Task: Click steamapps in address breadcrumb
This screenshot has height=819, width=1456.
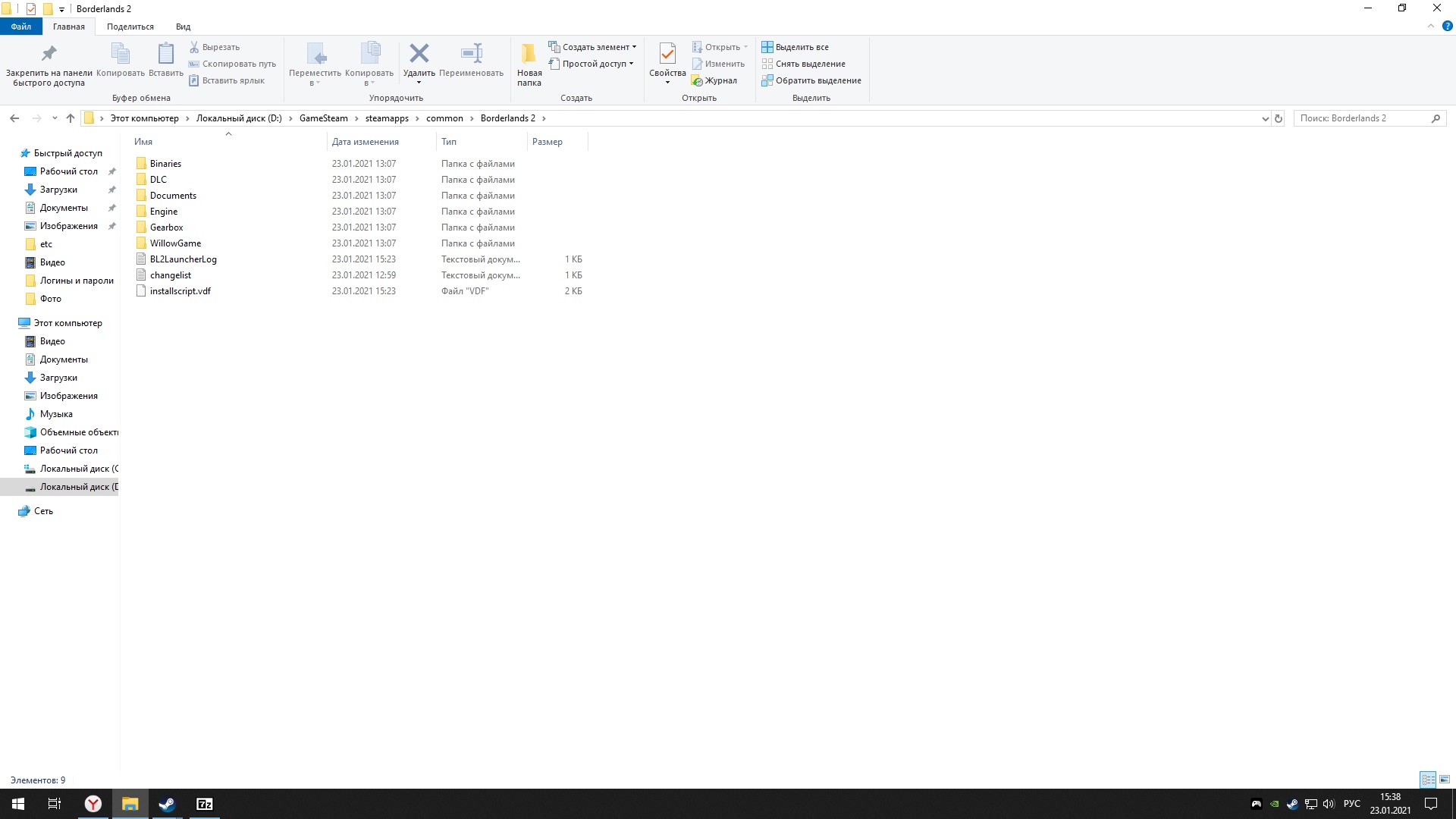Action: (x=387, y=118)
